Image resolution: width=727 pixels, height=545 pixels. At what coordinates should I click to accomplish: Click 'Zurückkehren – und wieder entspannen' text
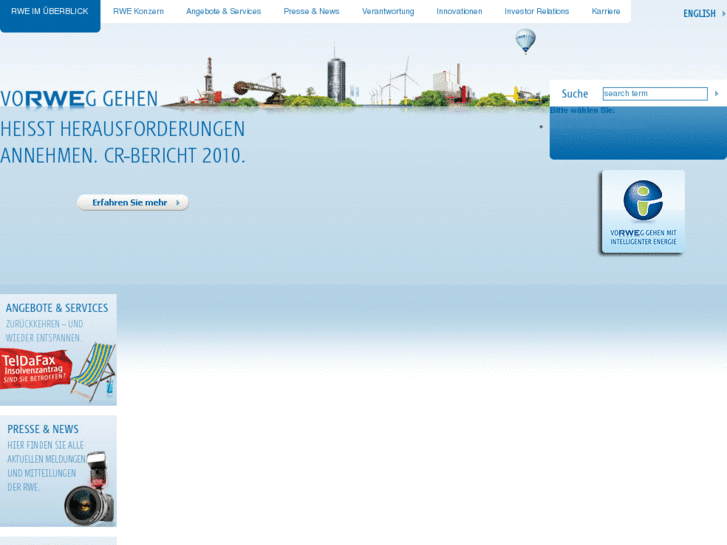pyautogui.click(x=45, y=331)
